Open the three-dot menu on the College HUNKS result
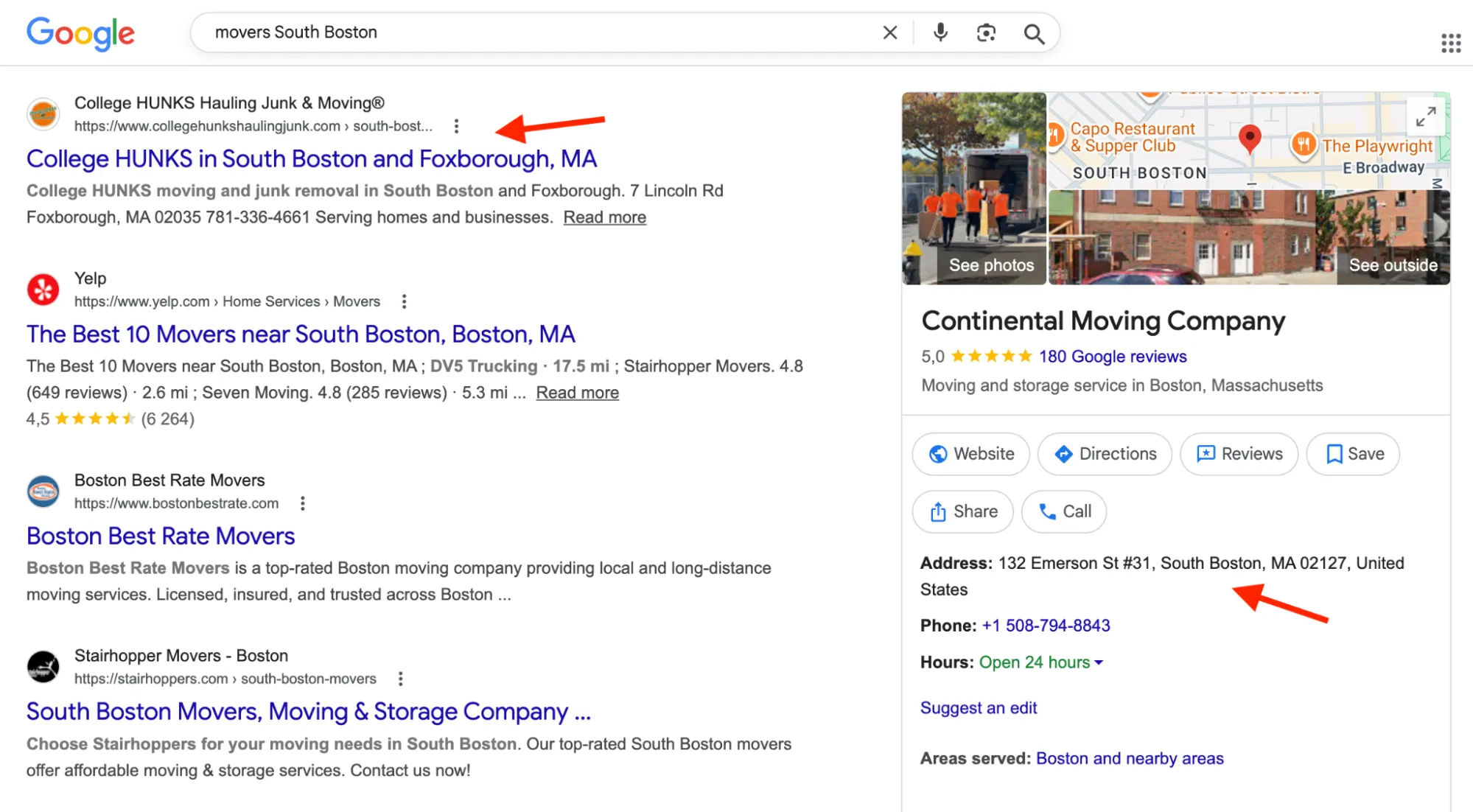The width and height of the screenshot is (1473, 812). tap(458, 126)
